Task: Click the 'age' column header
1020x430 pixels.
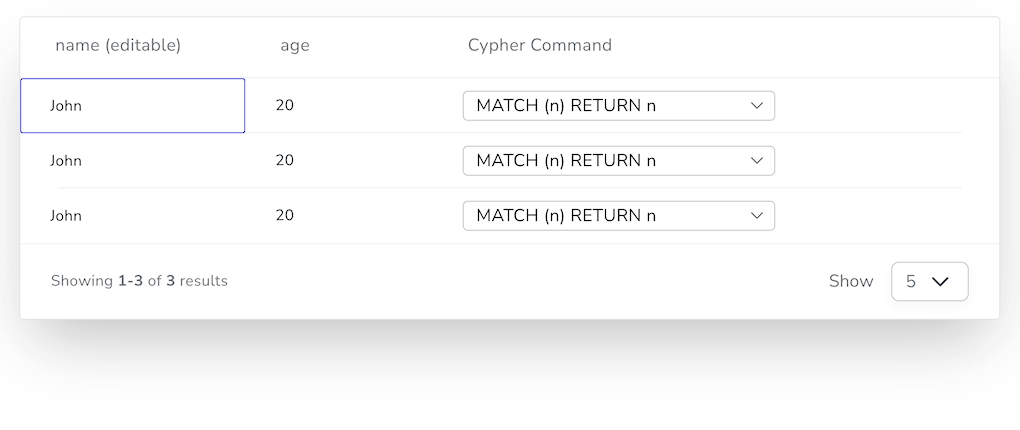Action: click(x=295, y=45)
